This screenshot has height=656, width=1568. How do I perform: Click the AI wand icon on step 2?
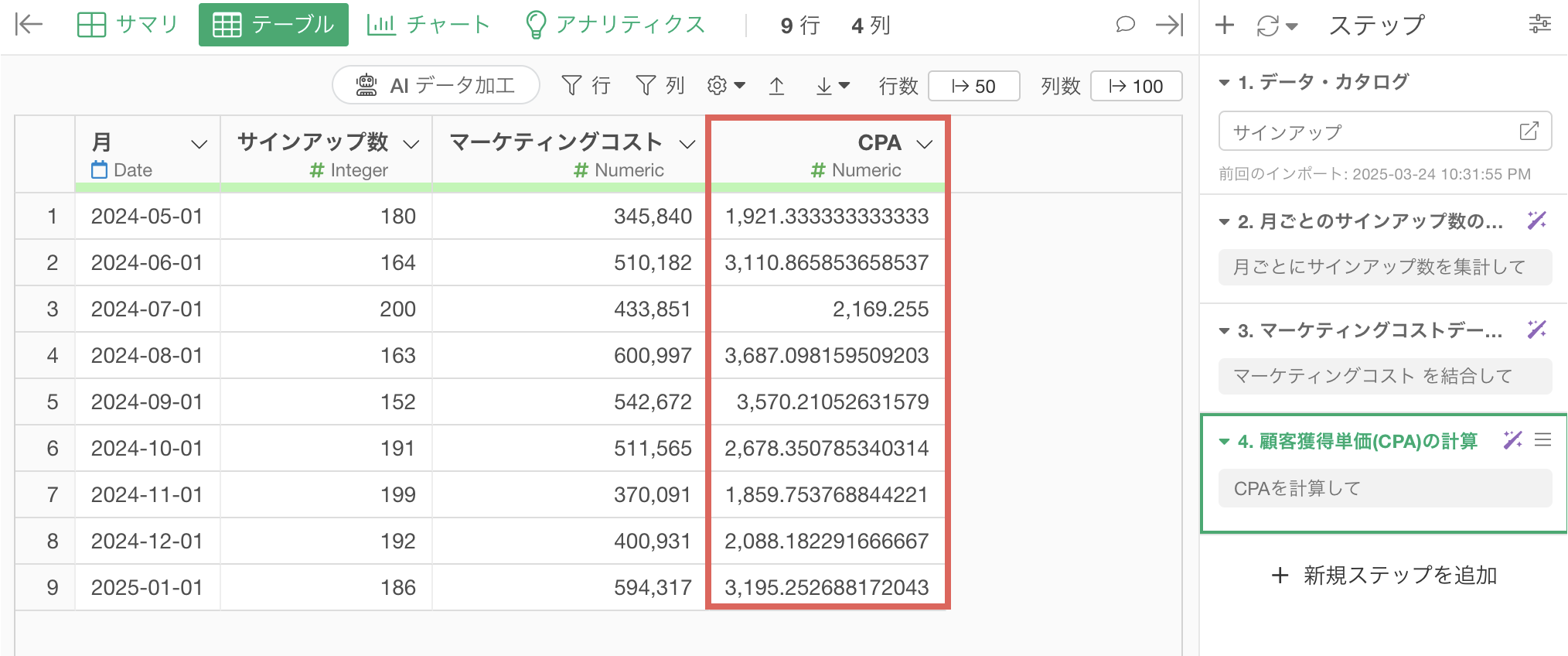point(1536,220)
